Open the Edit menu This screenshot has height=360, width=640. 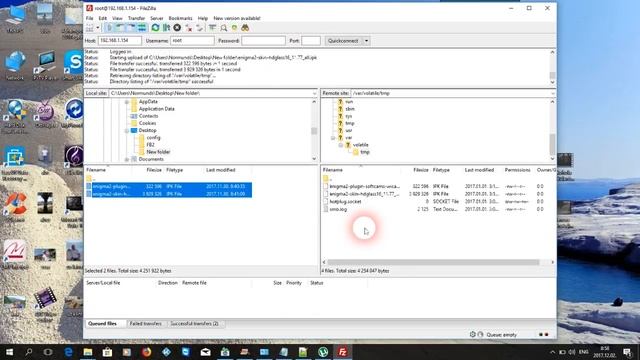(102, 18)
